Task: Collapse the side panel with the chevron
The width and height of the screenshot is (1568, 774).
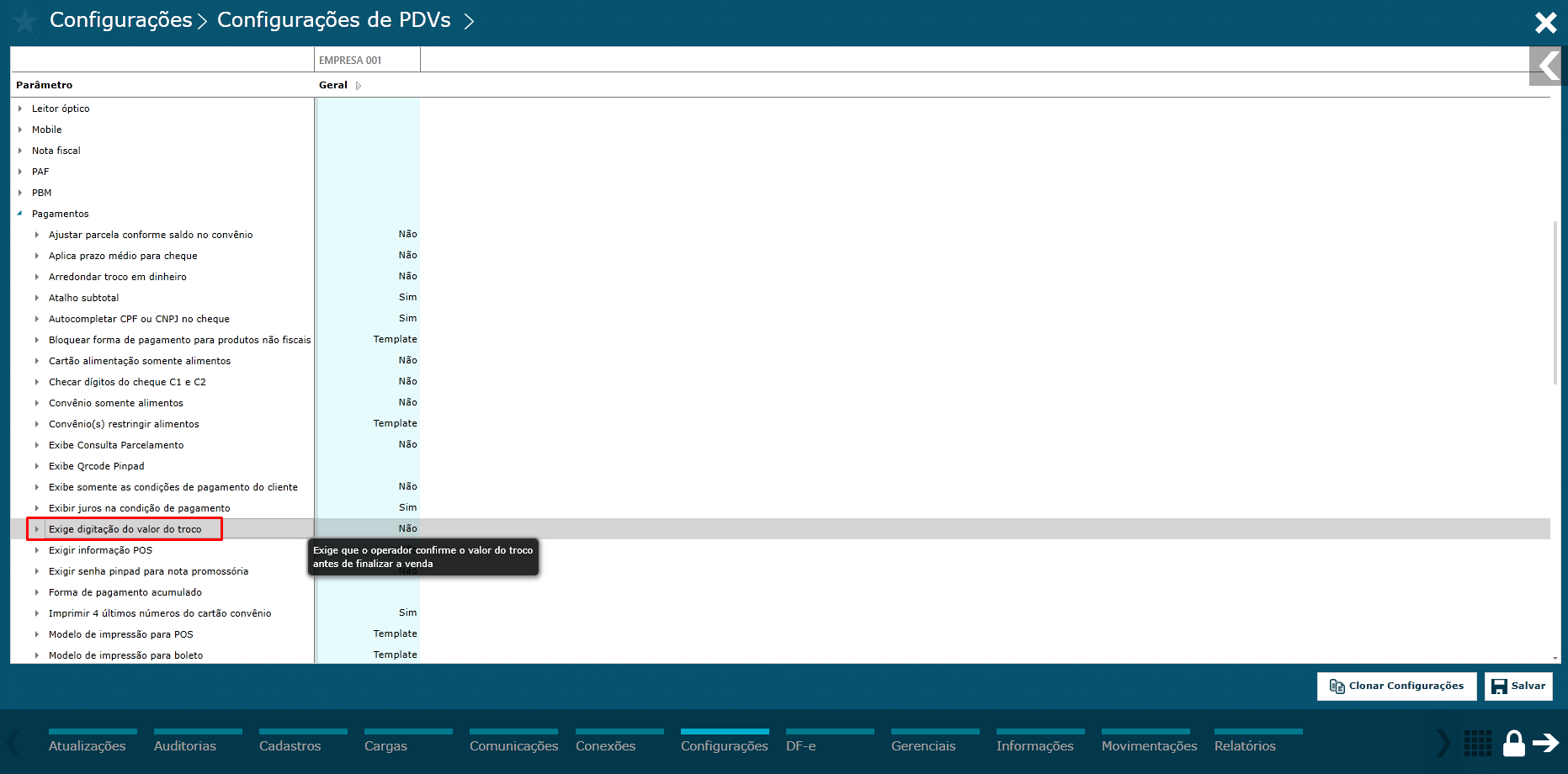Action: (1548, 66)
